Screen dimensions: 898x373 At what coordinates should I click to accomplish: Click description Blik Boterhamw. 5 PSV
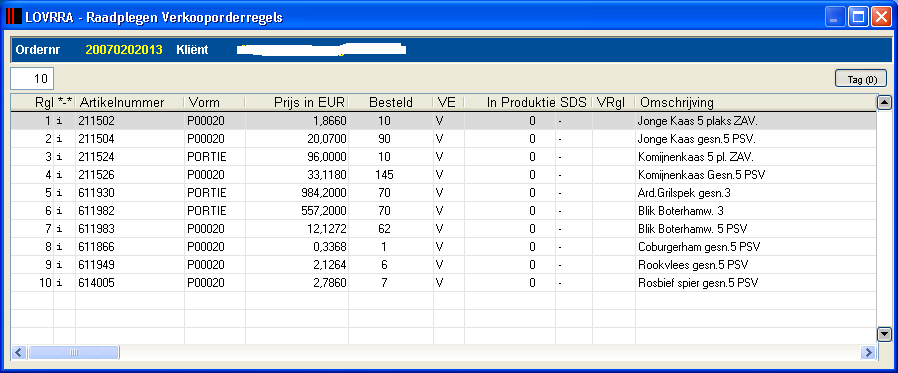[692, 229]
